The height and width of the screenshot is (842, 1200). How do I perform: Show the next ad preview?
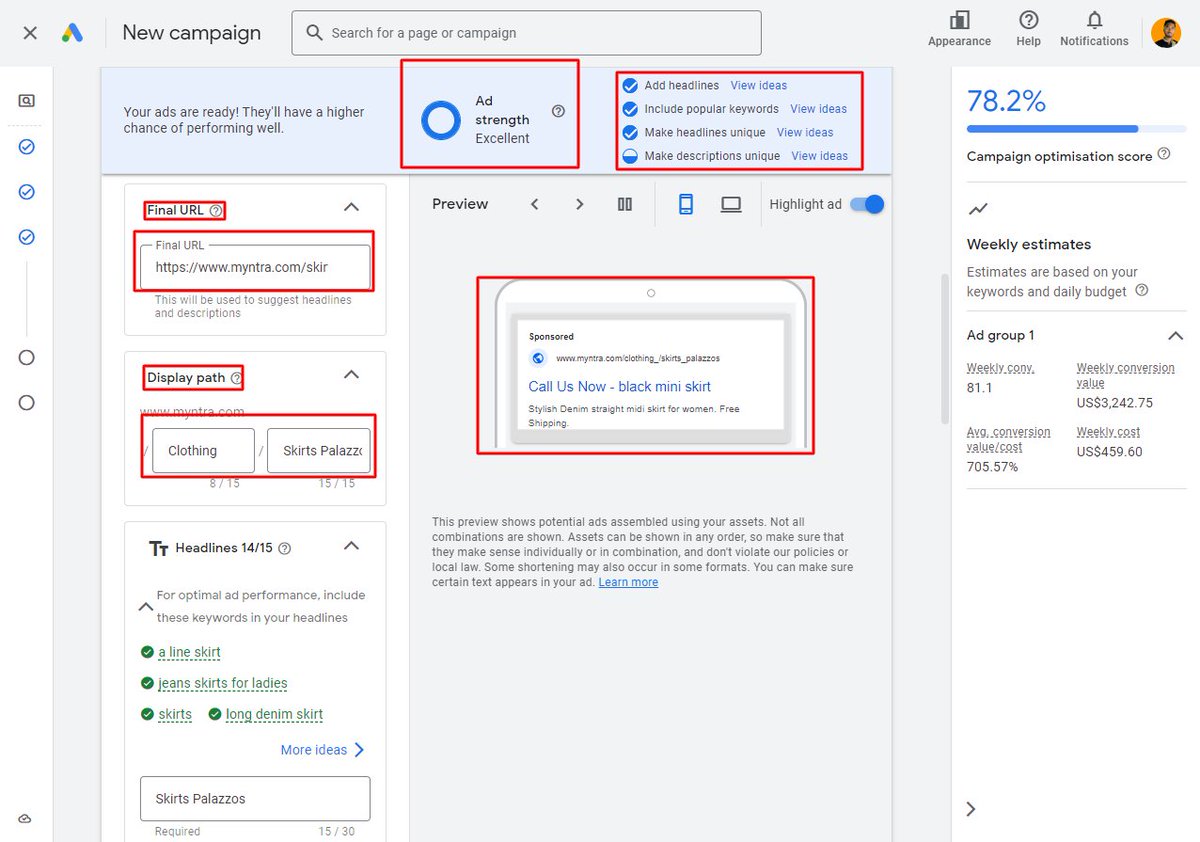coord(579,204)
